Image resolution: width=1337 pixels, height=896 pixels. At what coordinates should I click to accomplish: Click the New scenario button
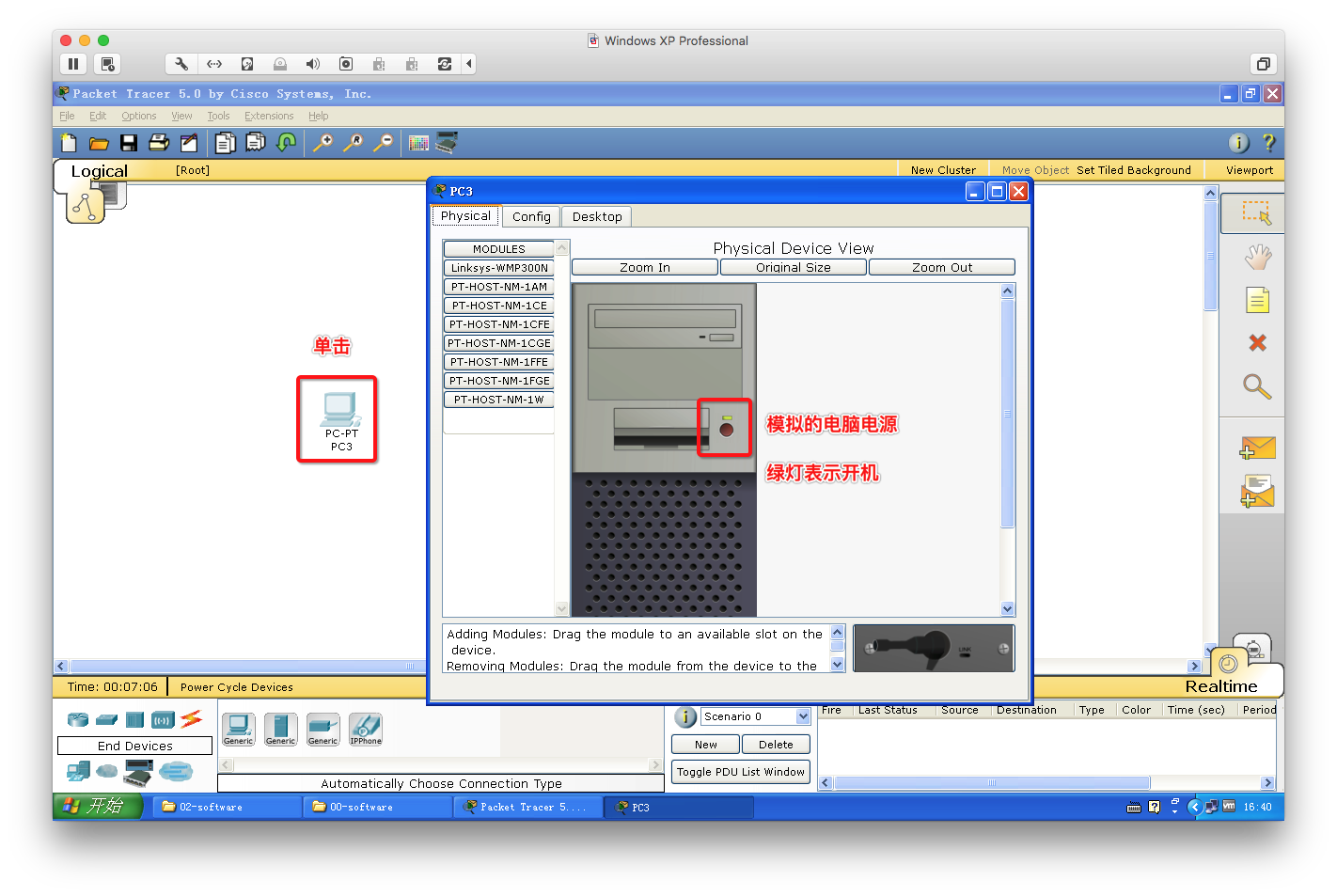click(706, 745)
